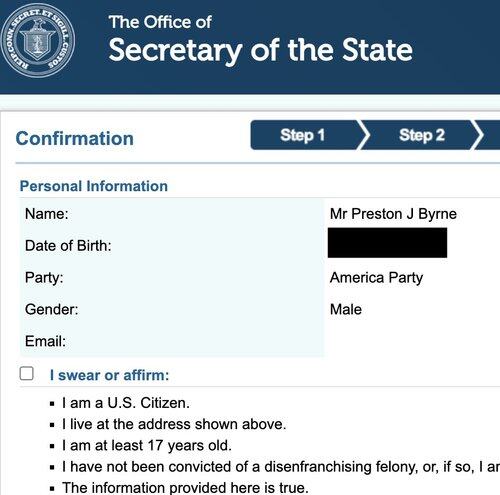The image size is (500, 495).
Task: Click the partially visible step arrow after Step 2
Action: click(487, 135)
